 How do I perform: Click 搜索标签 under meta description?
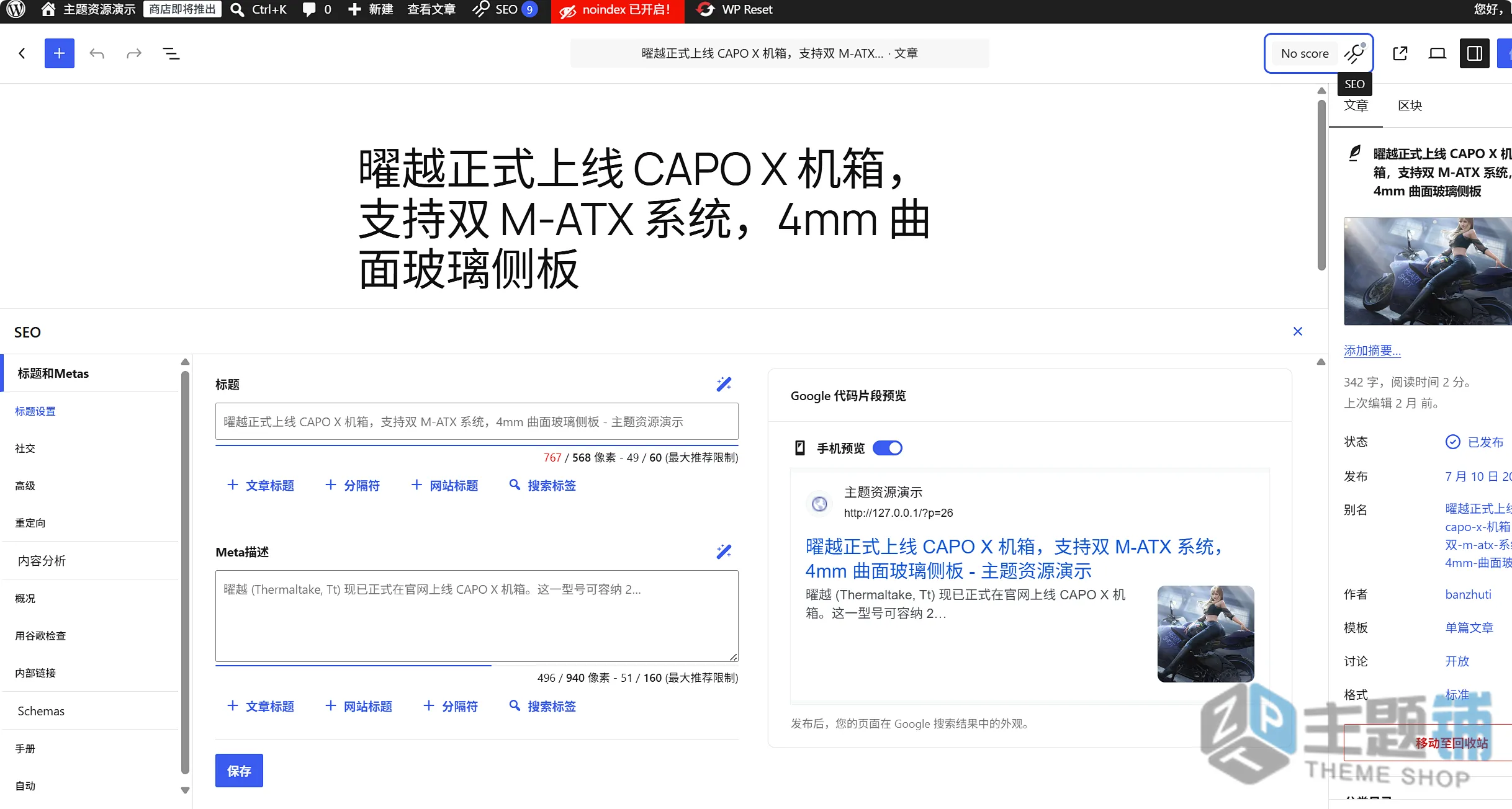coord(542,707)
